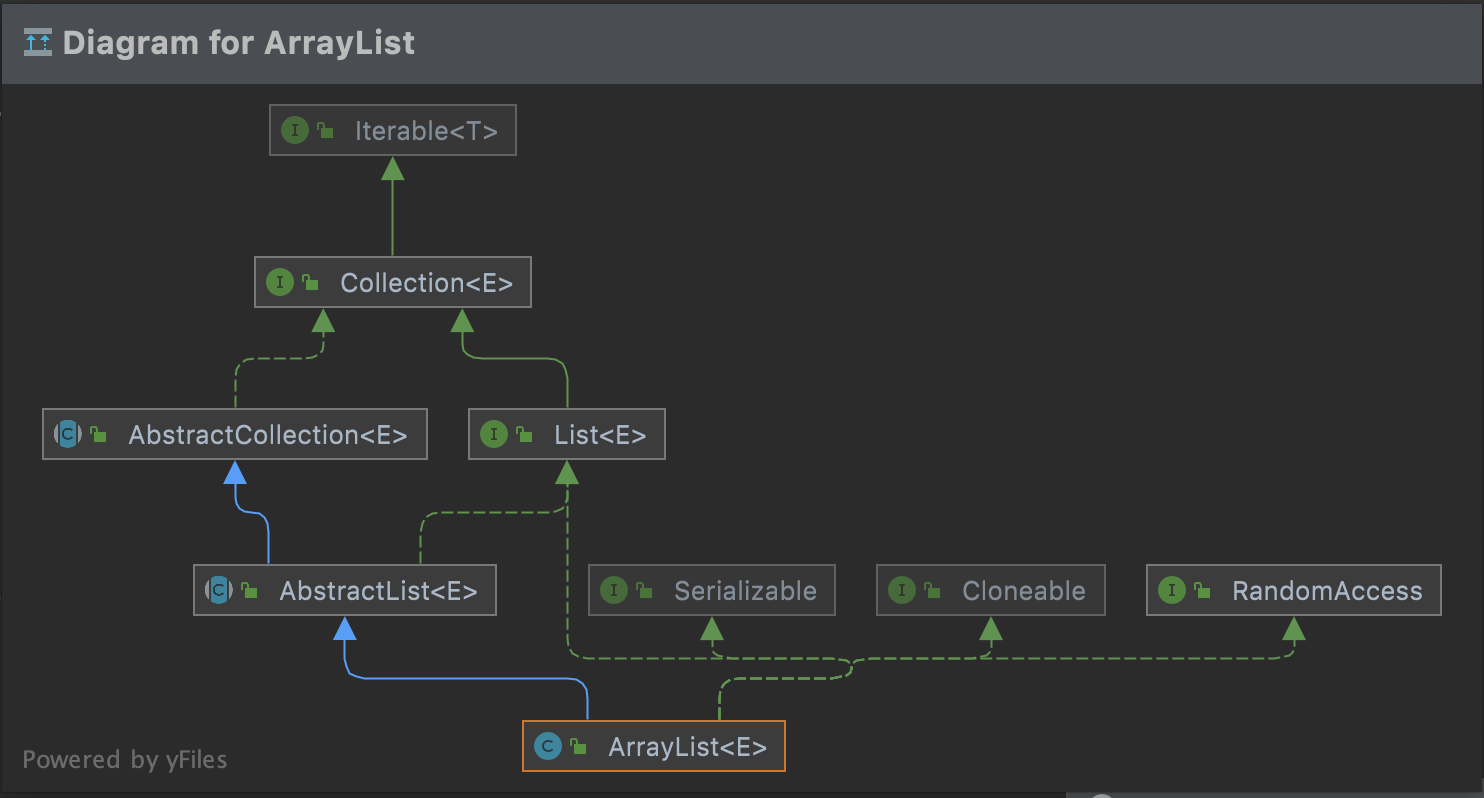The width and height of the screenshot is (1484, 798).
Task: Click the Diagram for ArrayList title
Action: pos(238,43)
